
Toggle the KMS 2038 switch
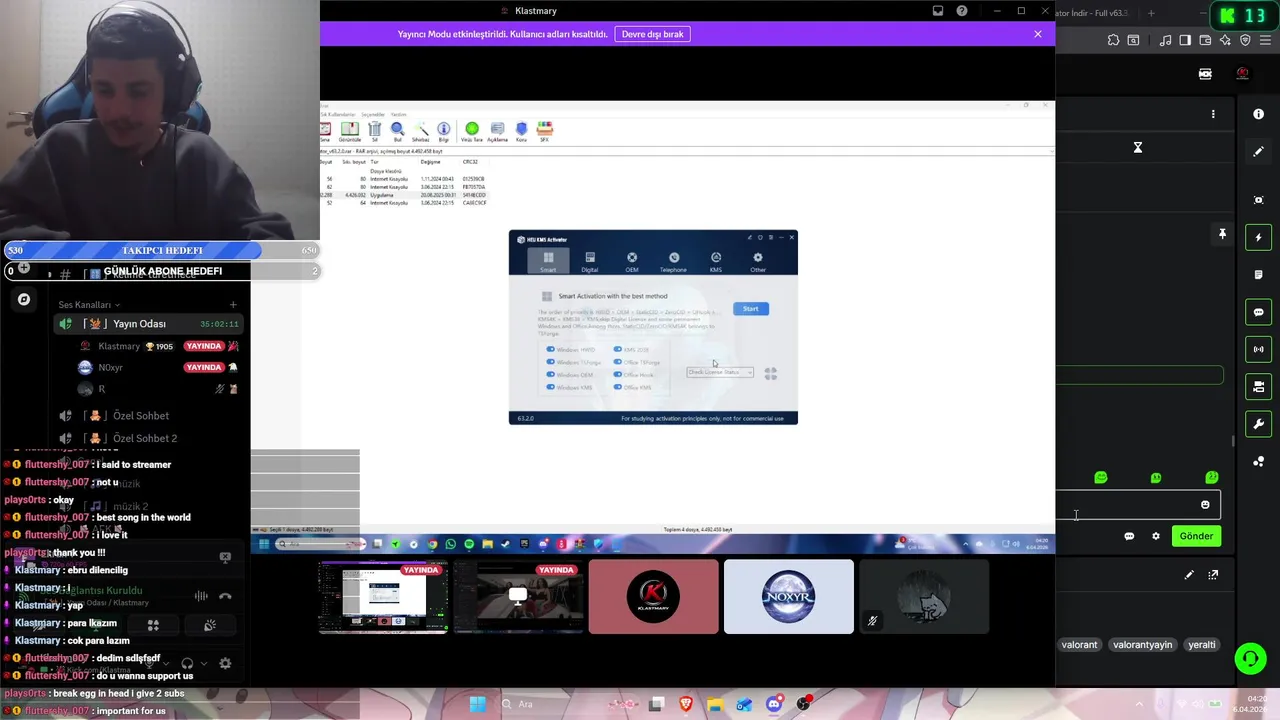[617, 349]
